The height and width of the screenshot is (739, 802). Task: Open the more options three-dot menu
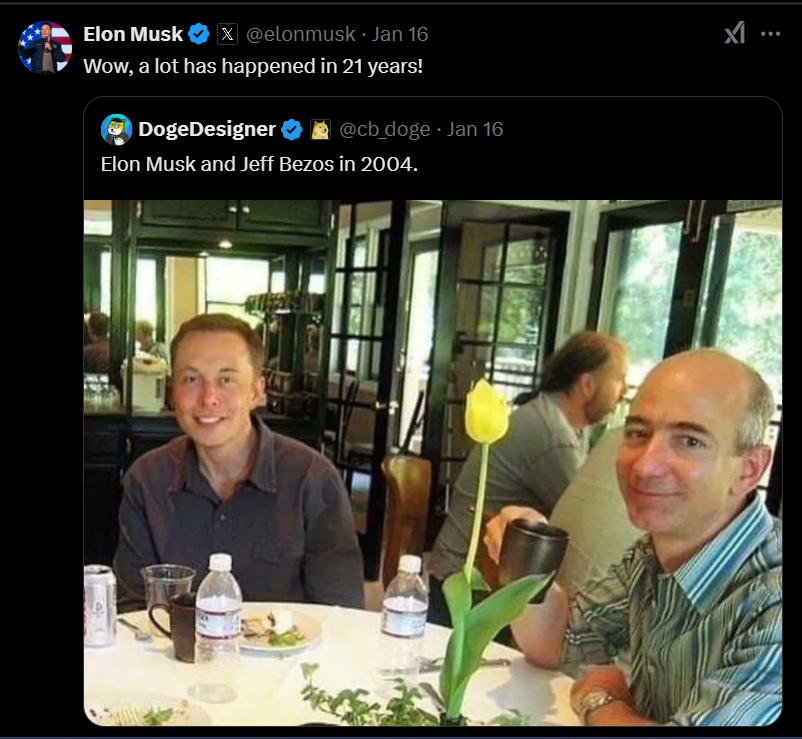click(770, 33)
